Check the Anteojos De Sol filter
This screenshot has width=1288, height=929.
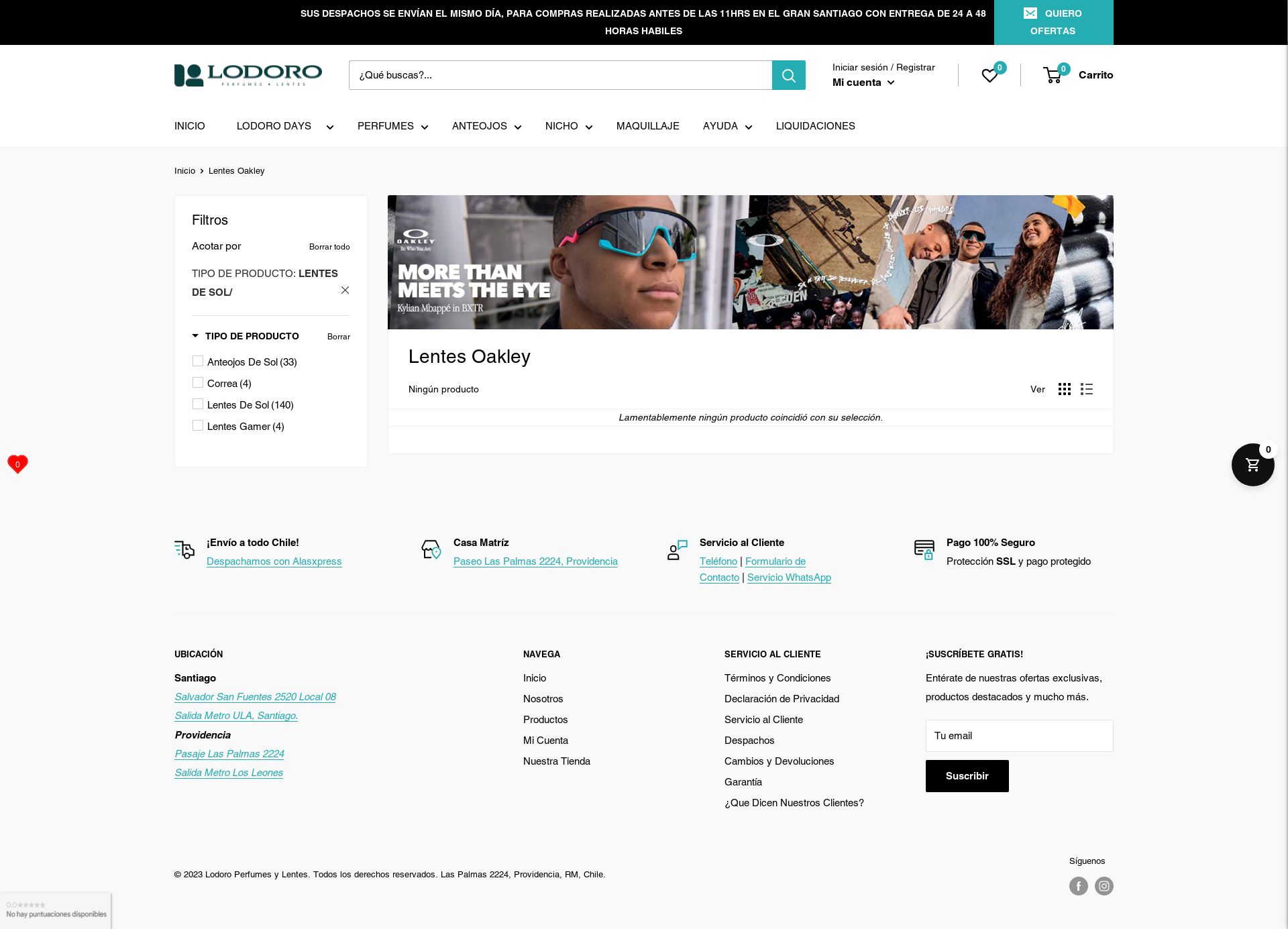click(x=198, y=361)
